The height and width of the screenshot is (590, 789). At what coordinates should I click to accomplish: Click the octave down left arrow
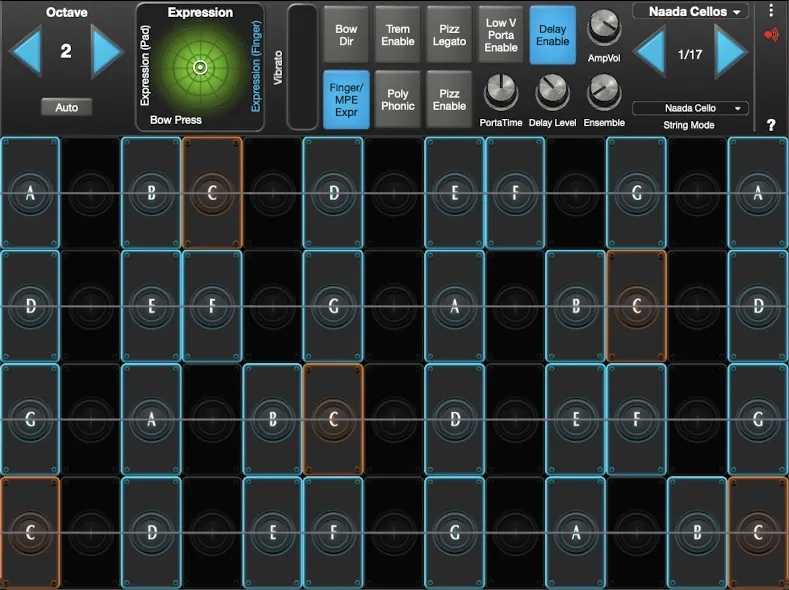pyautogui.click(x=25, y=51)
